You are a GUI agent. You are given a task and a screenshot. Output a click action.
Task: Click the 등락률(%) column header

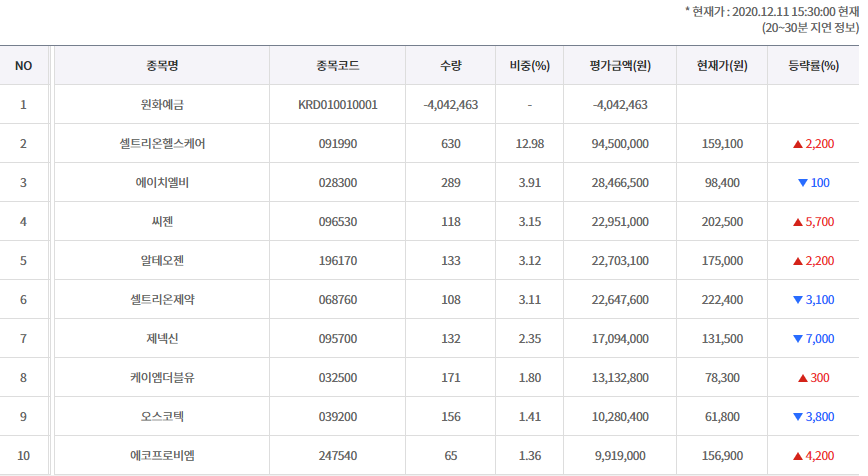(814, 66)
